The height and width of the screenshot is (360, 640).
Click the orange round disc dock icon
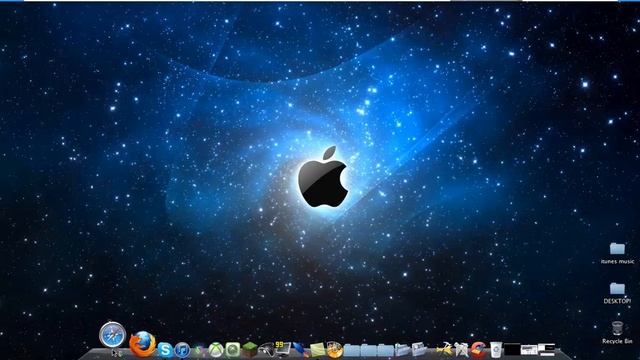pyautogui.click(x=334, y=349)
